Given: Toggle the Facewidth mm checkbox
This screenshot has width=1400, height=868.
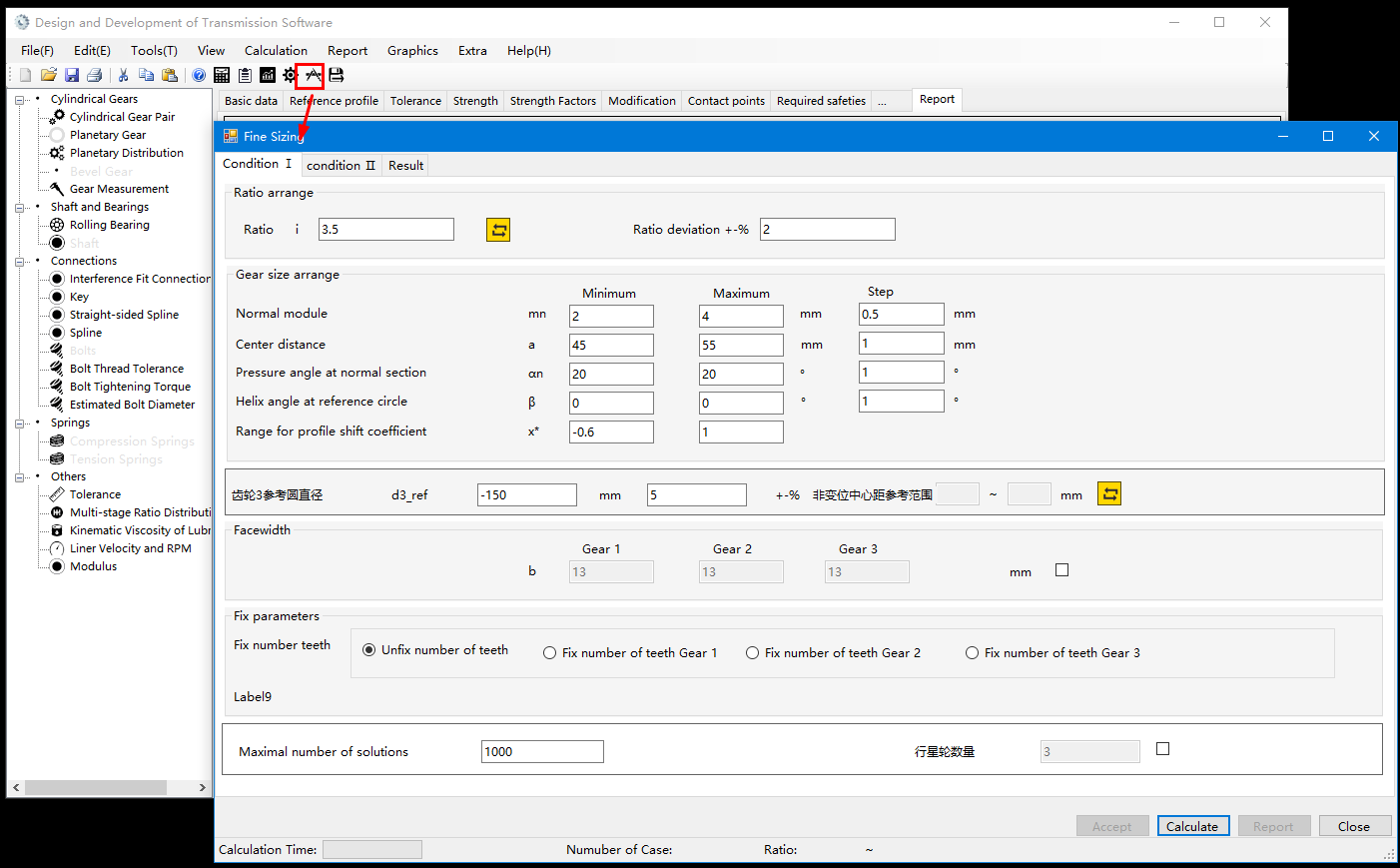Looking at the screenshot, I should (1062, 570).
